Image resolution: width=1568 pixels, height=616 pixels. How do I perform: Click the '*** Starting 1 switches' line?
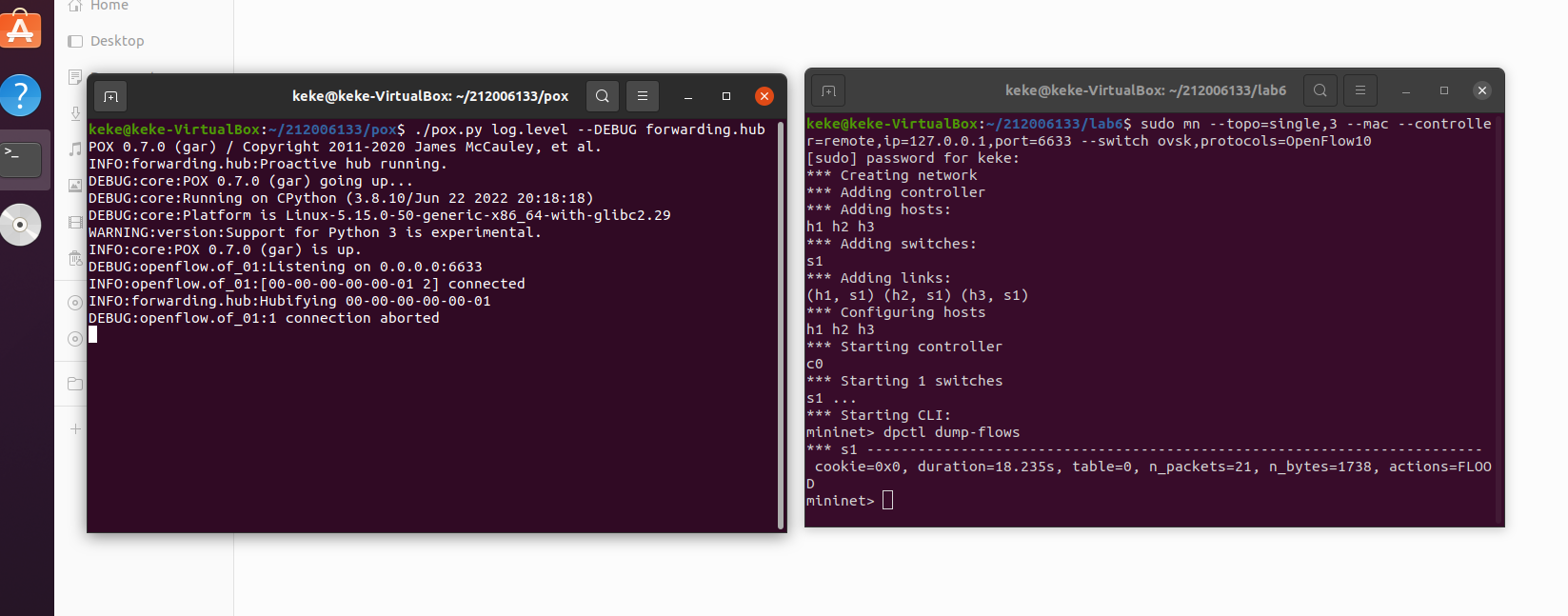pos(904,381)
